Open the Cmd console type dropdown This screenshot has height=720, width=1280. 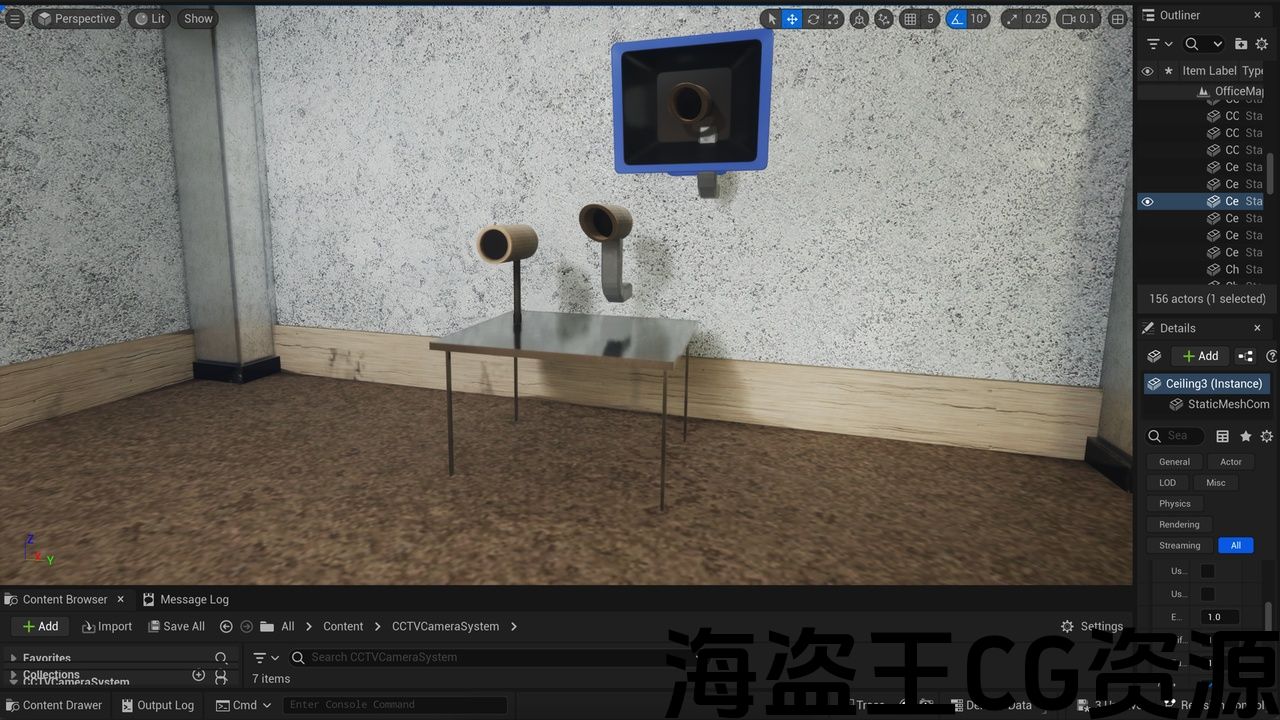point(244,705)
